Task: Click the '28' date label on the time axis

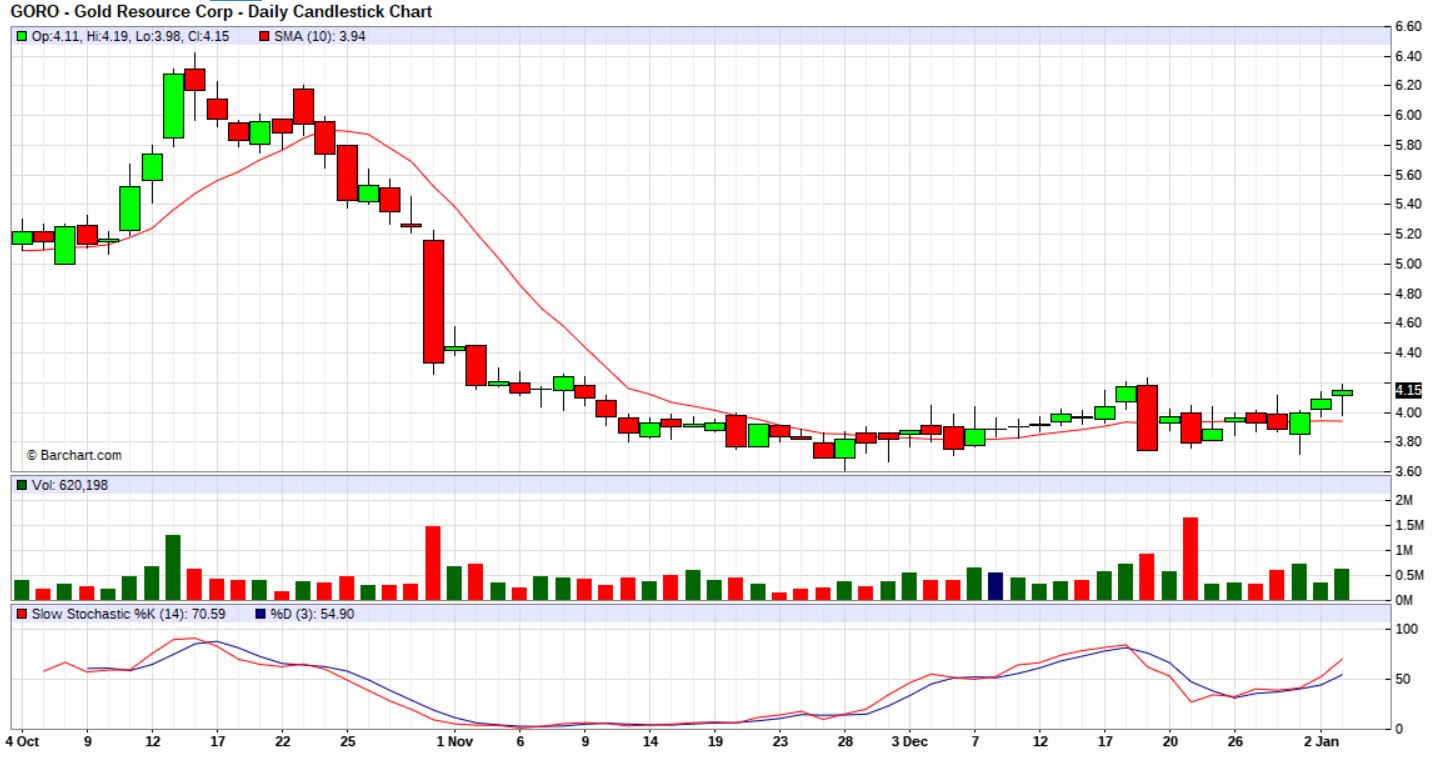Action: click(x=845, y=742)
